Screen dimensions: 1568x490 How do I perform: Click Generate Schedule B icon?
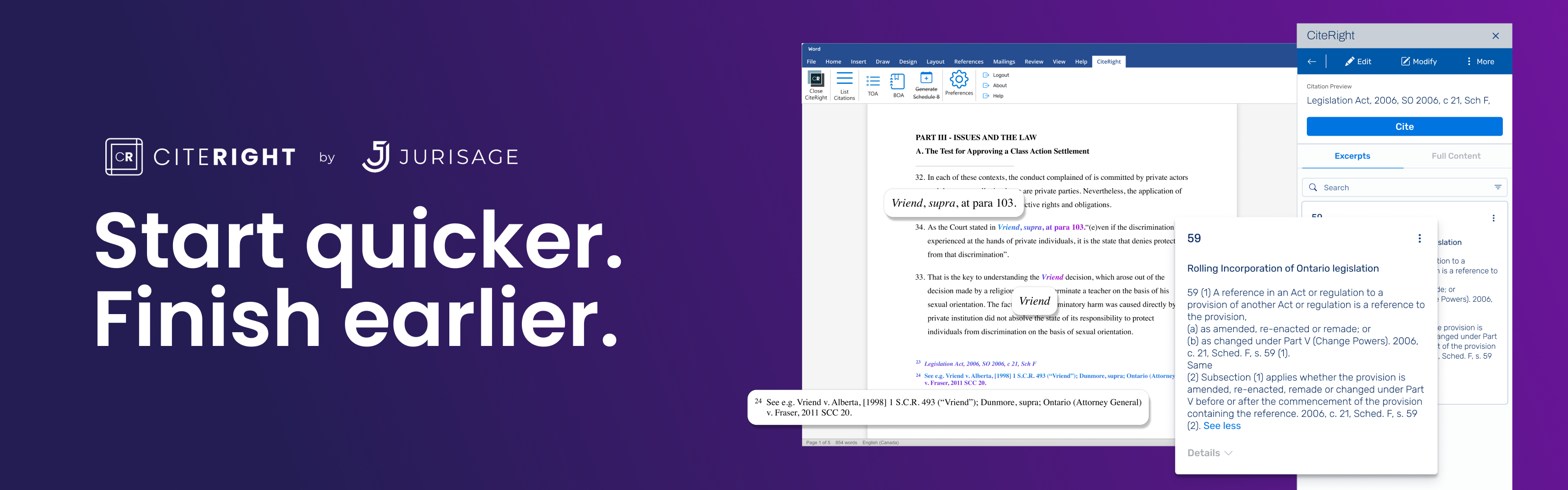pyautogui.click(x=926, y=85)
